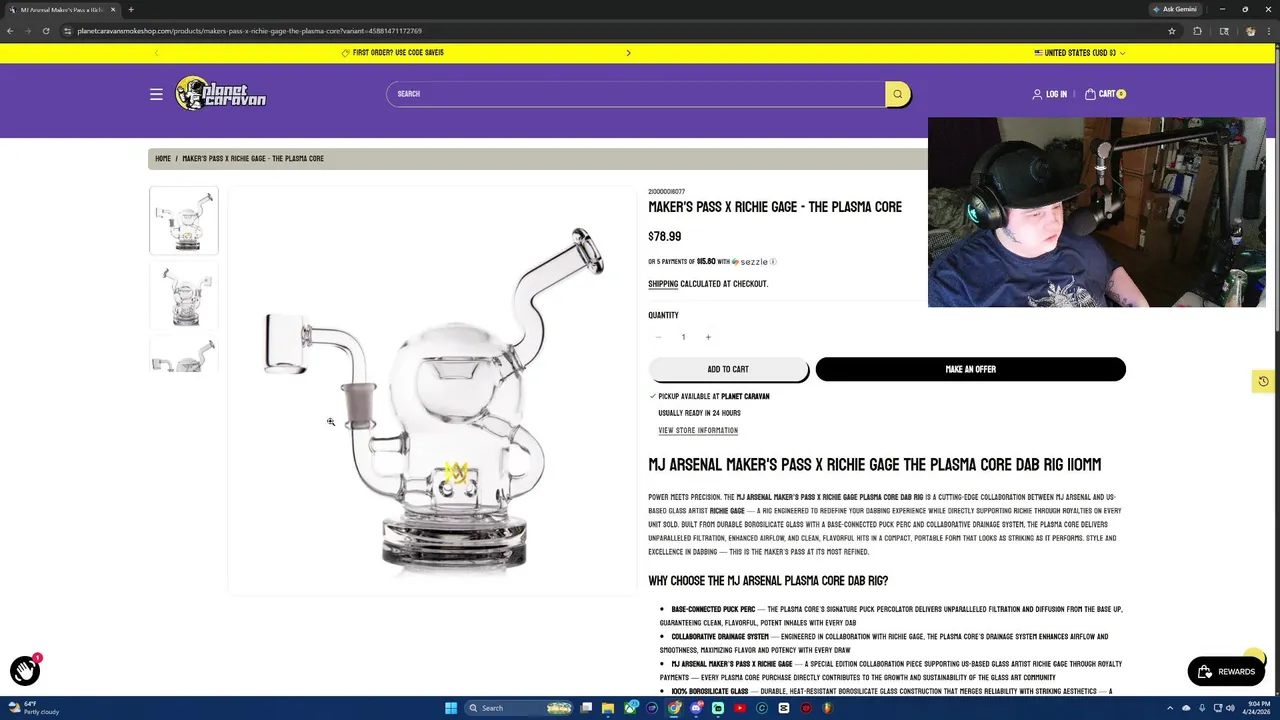Click browser forward arrow
The width and height of the screenshot is (1280, 720).
(28, 31)
